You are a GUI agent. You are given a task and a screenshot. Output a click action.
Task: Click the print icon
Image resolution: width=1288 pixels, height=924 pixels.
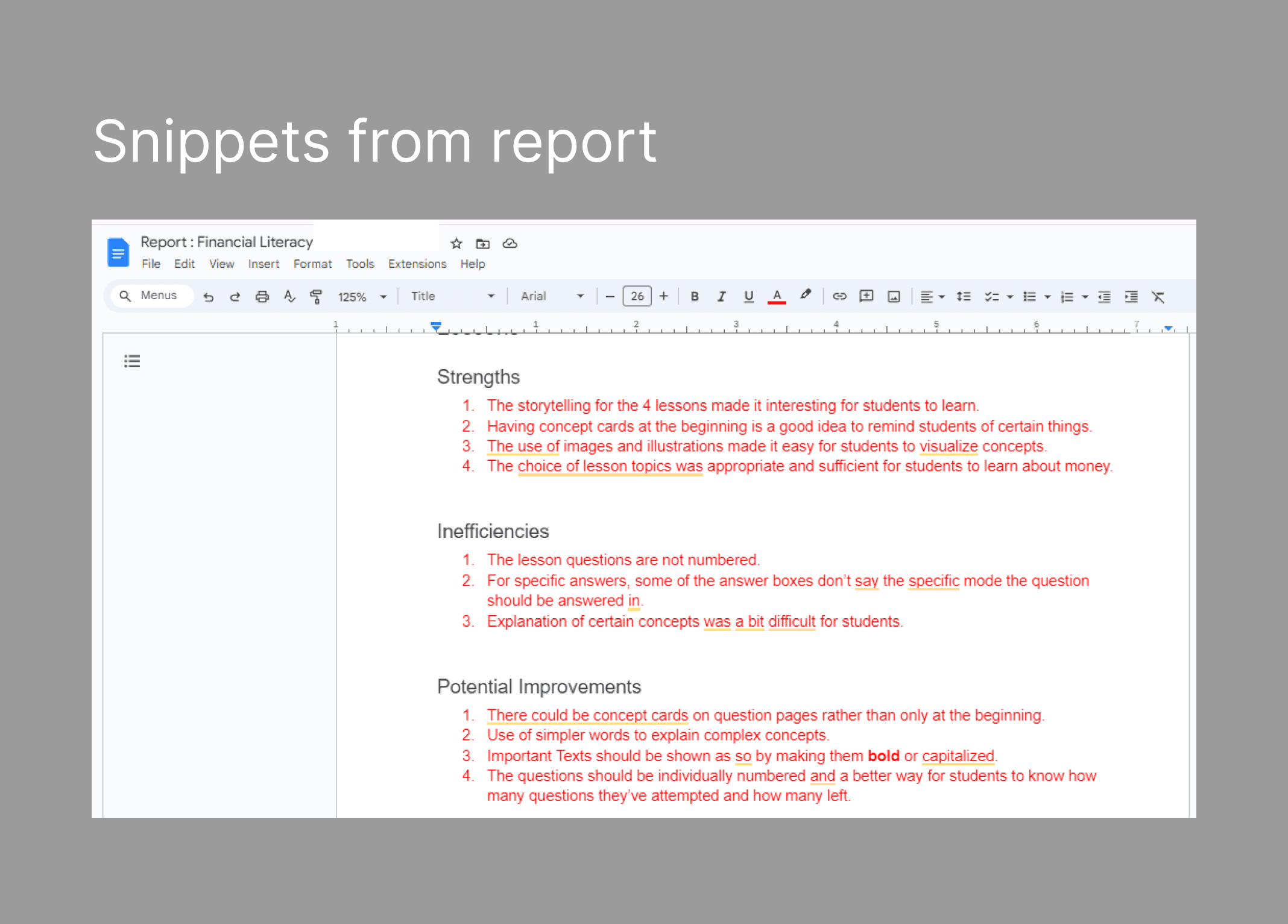click(x=262, y=297)
